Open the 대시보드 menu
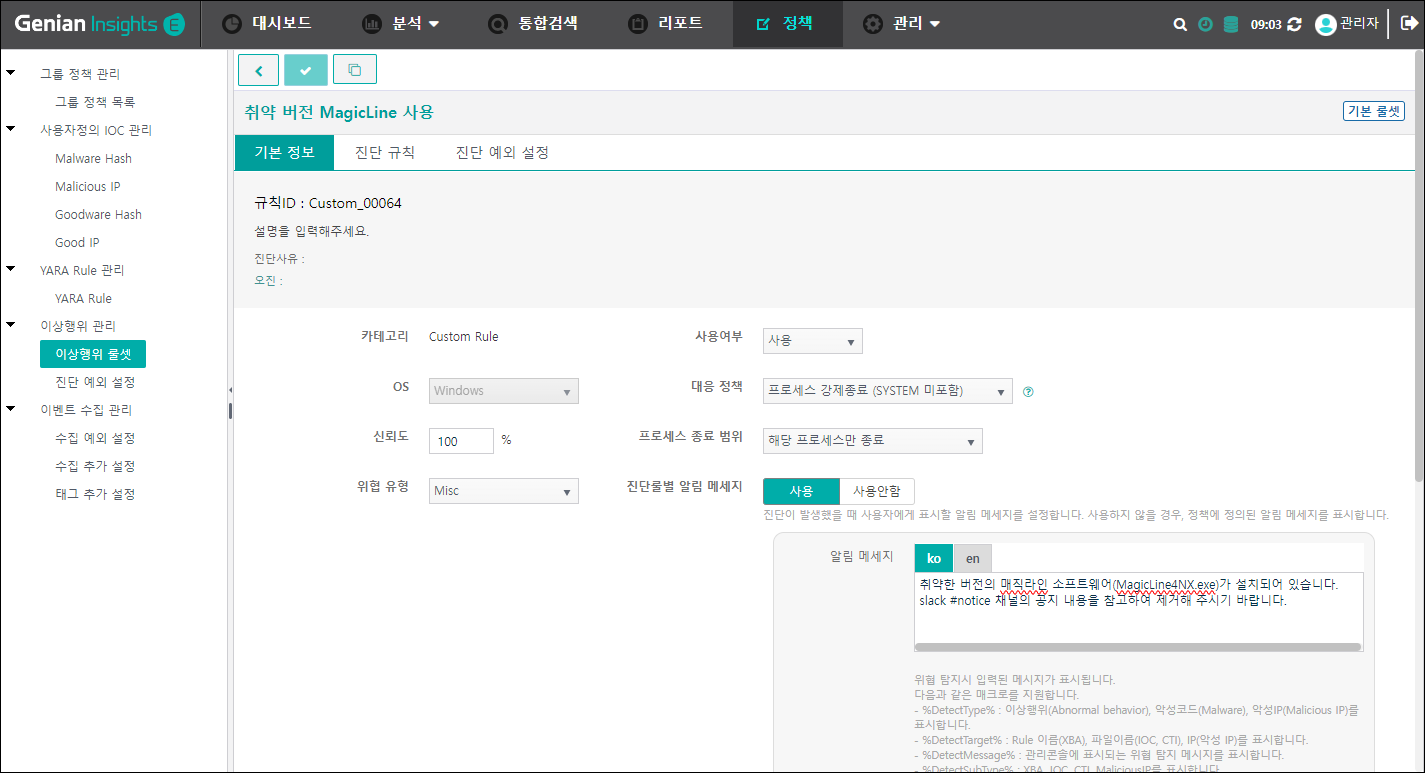This screenshot has height=773, width=1425. point(266,23)
